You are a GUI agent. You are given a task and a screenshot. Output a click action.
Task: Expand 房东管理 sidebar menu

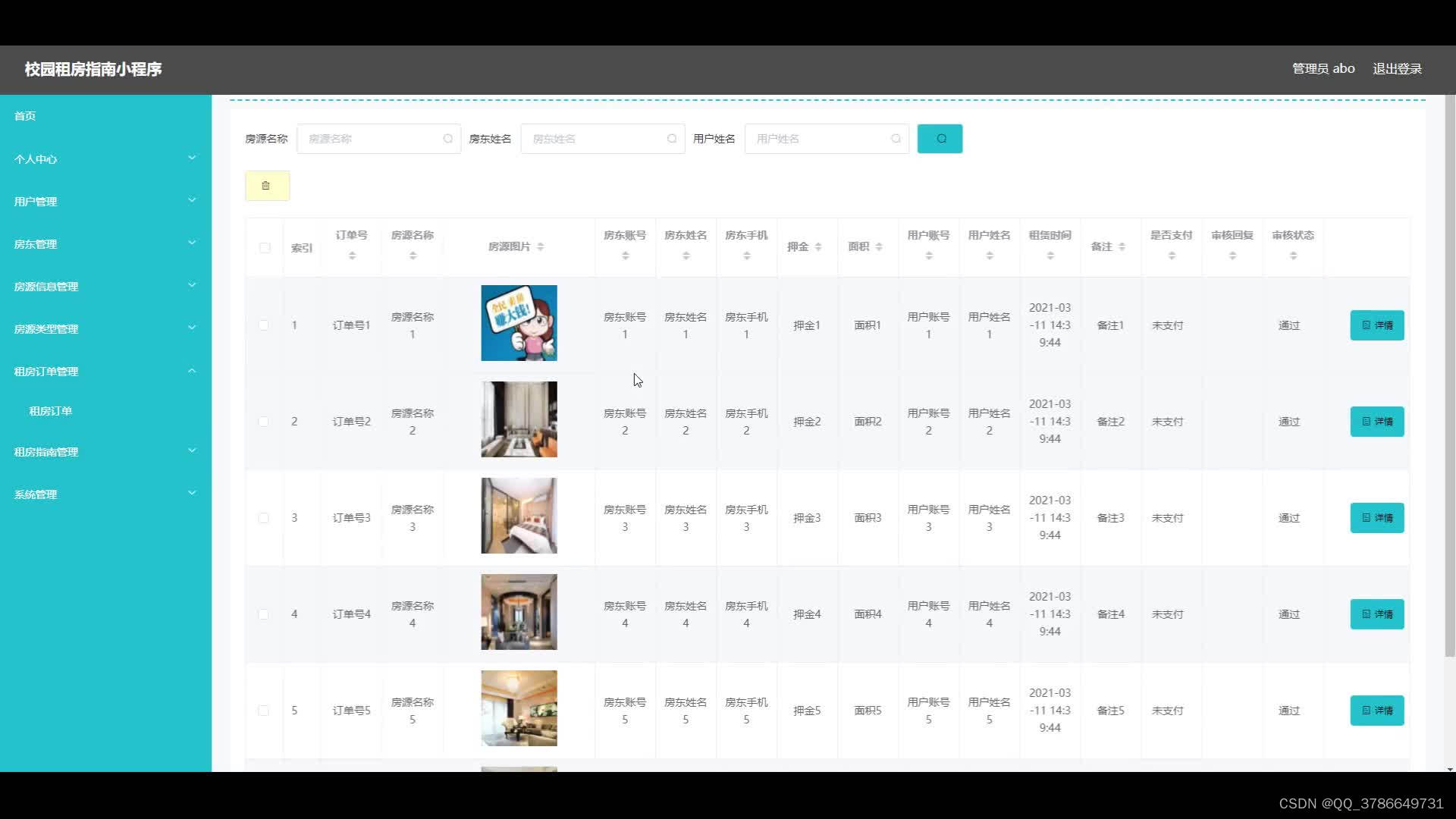click(105, 243)
